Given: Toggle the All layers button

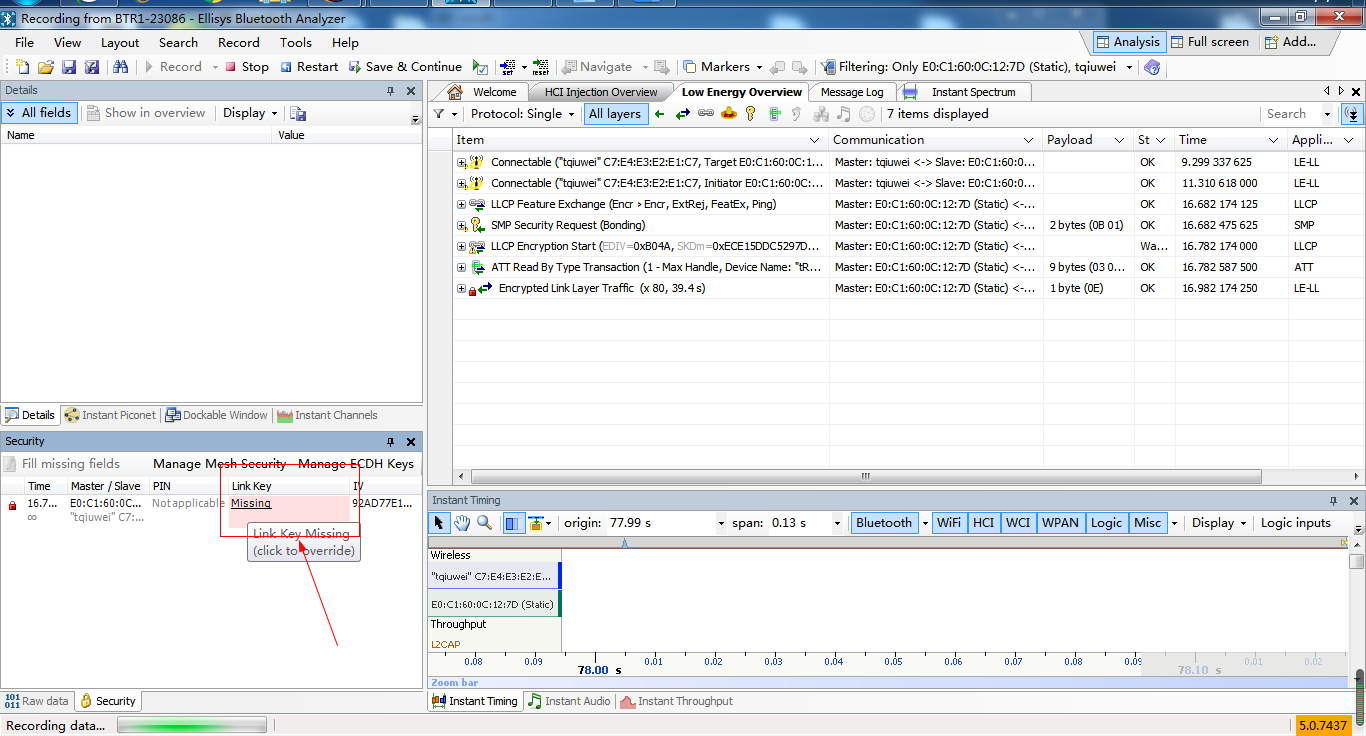Looking at the screenshot, I should tap(615, 114).
